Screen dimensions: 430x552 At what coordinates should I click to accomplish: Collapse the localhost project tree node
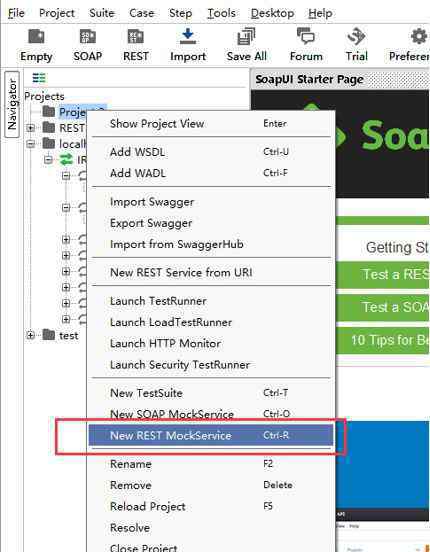[x=31, y=144]
